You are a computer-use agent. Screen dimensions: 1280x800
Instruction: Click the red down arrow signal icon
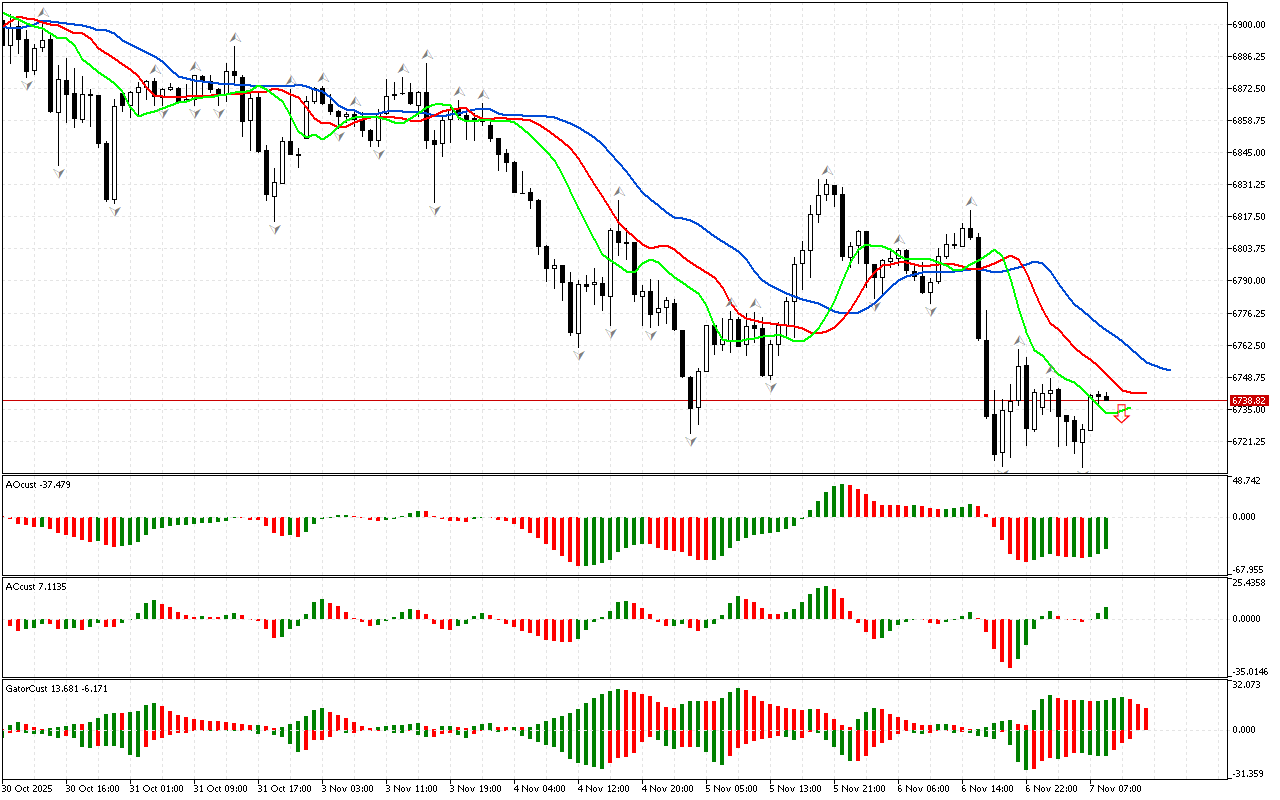pos(1122,414)
